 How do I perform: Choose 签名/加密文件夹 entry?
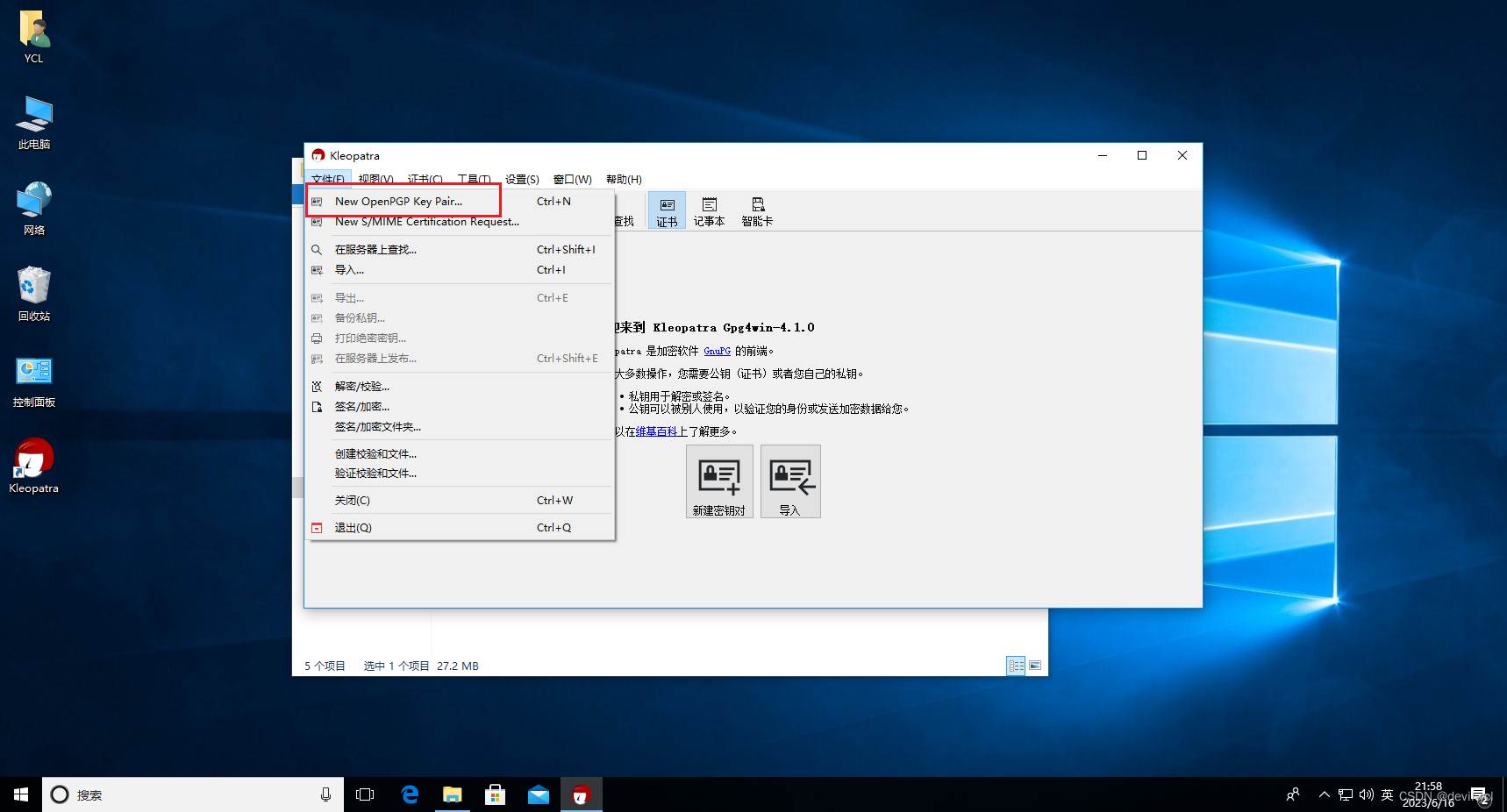click(x=460, y=427)
